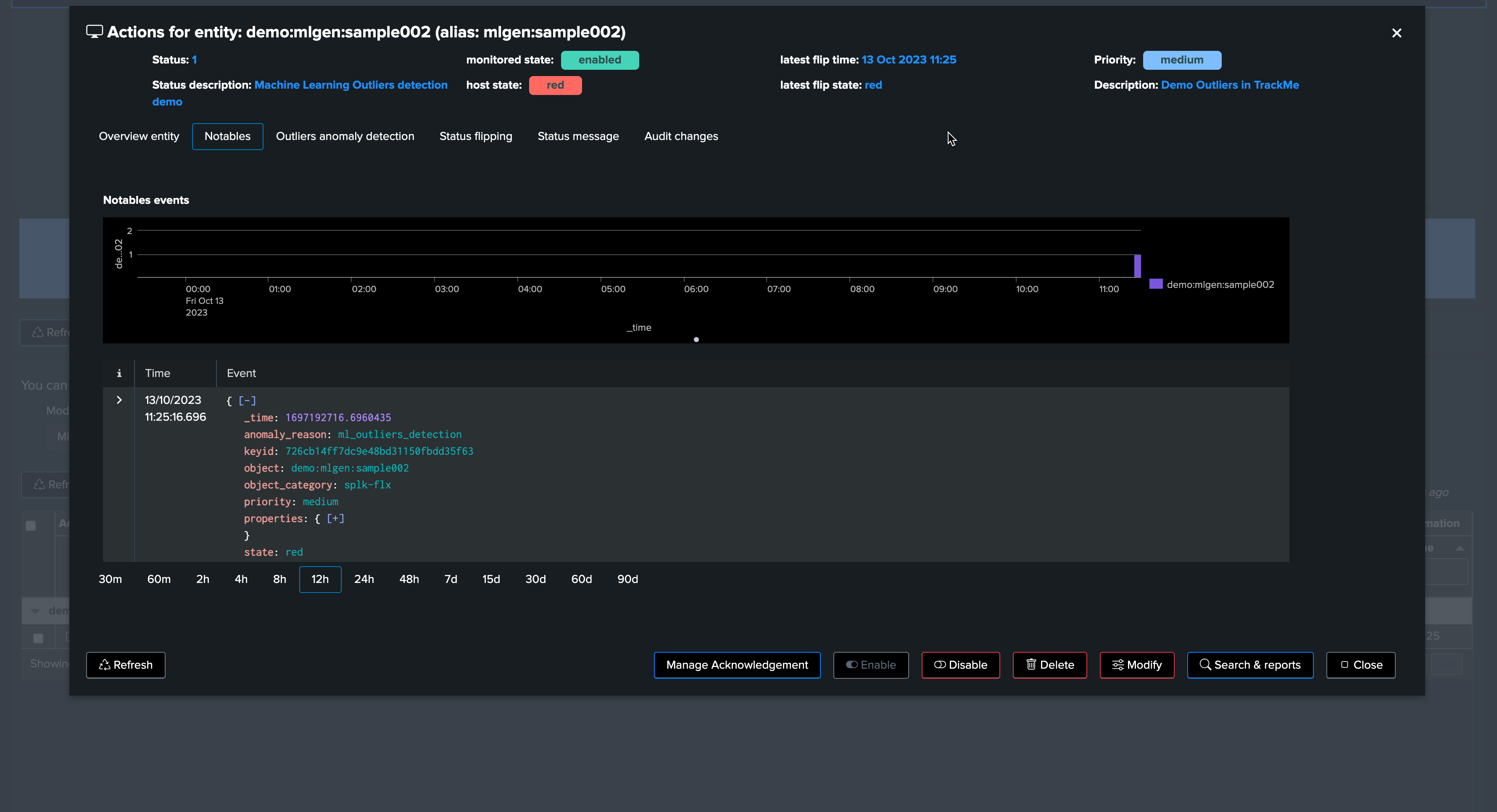Open the Audit changes tab

681,136
